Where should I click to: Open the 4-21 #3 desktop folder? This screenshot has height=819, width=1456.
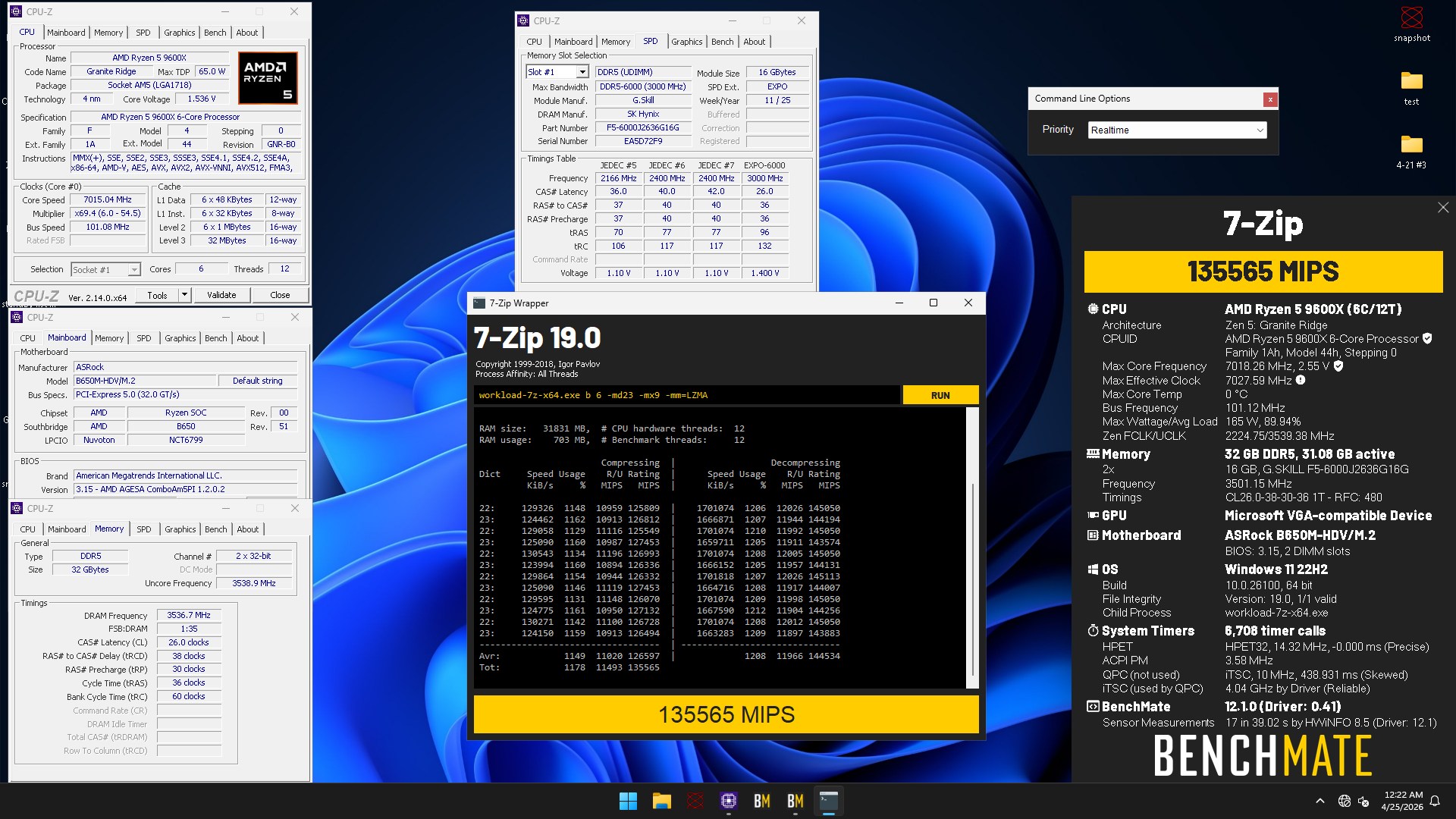click(1411, 151)
